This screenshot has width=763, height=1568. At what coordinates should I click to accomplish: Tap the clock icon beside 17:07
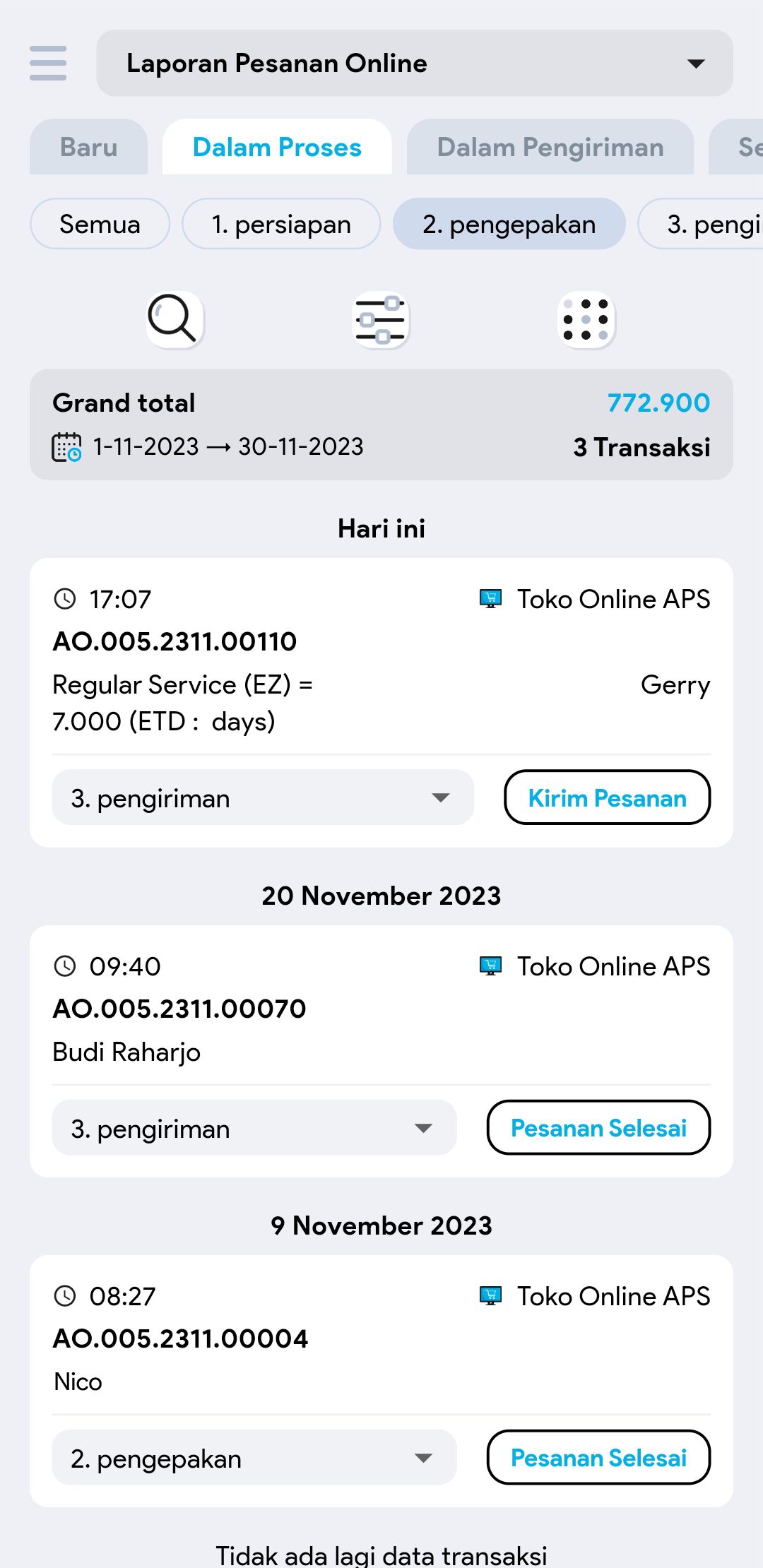click(65, 600)
